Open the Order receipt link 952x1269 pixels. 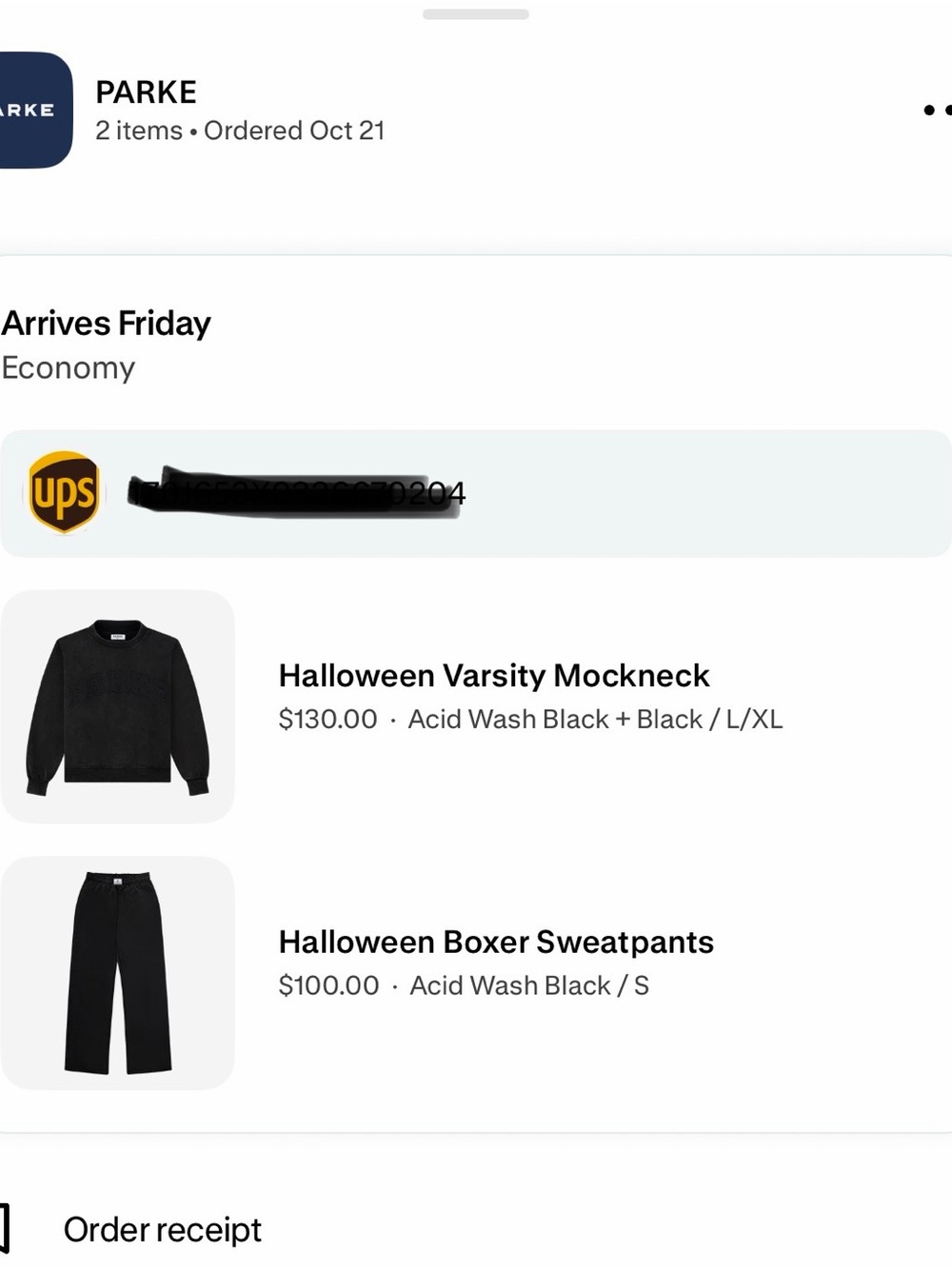[x=162, y=1229]
